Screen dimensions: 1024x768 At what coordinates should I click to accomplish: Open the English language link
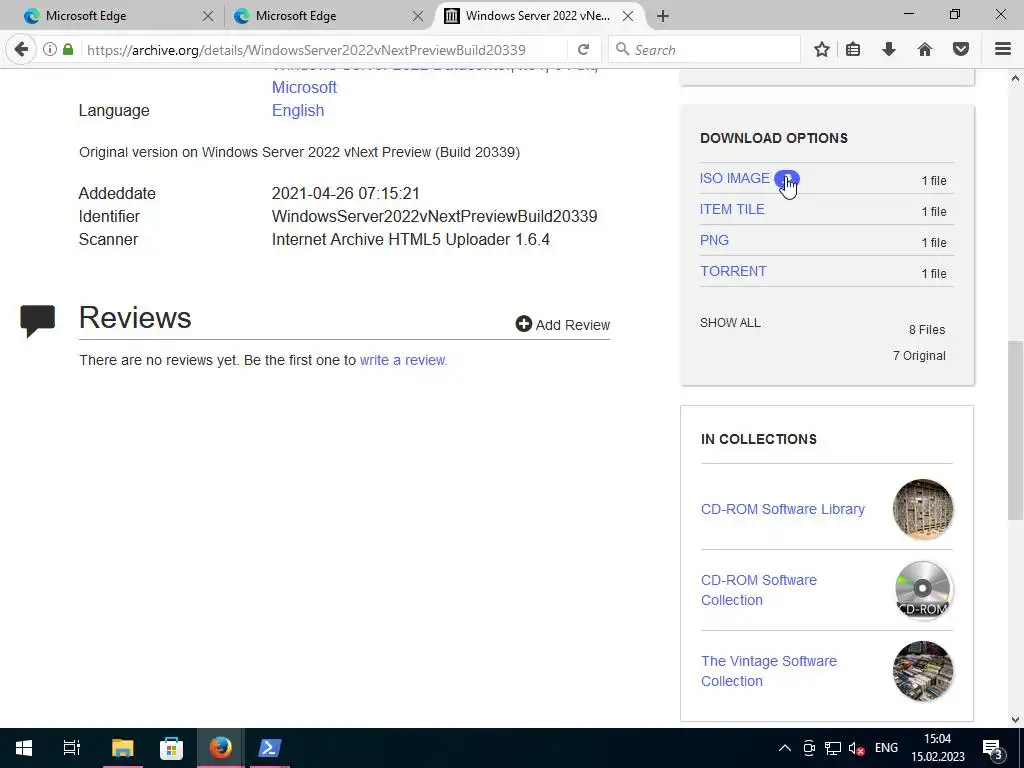click(298, 110)
